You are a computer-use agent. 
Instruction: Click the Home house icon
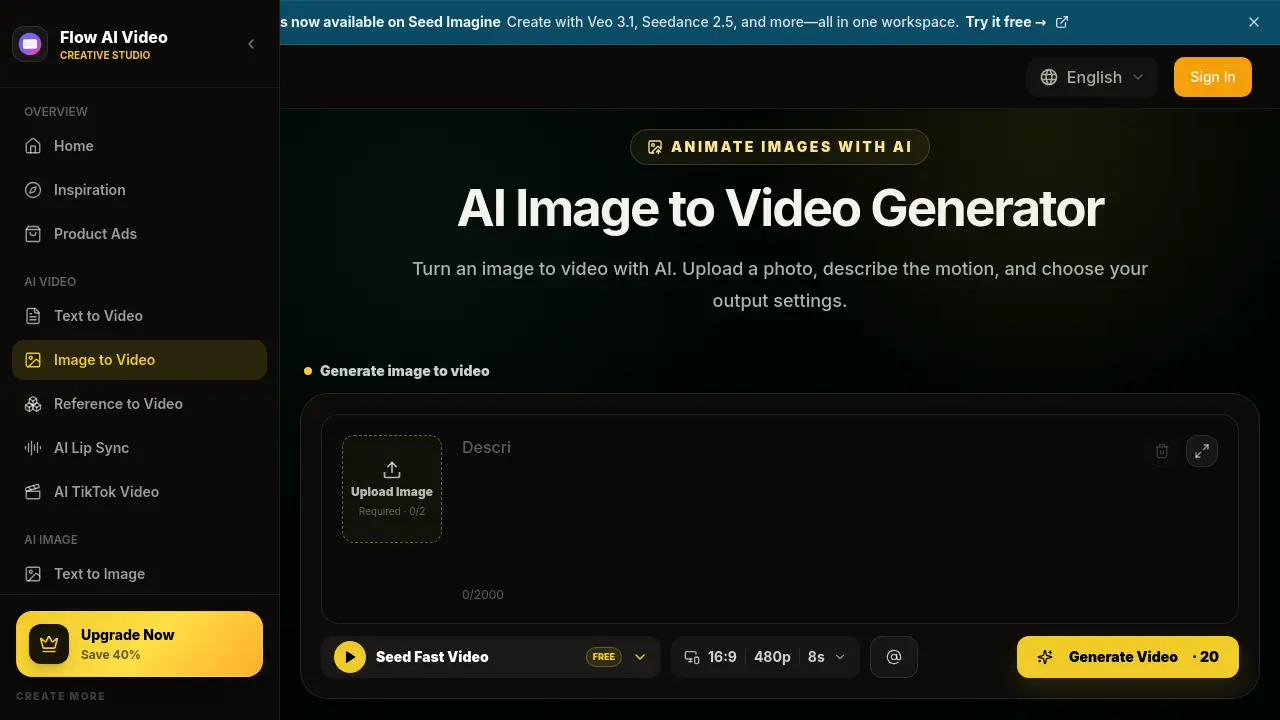click(33, 146)
